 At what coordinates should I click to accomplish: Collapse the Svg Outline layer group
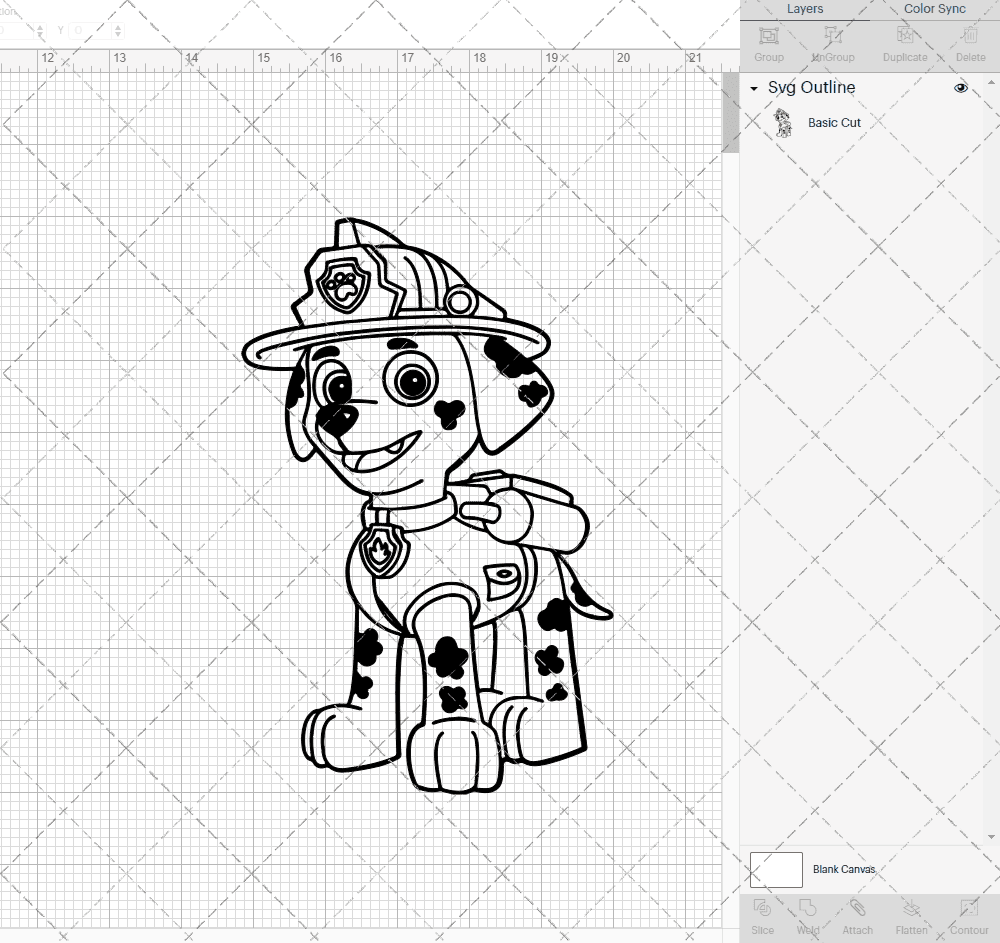tap(753, 88)
